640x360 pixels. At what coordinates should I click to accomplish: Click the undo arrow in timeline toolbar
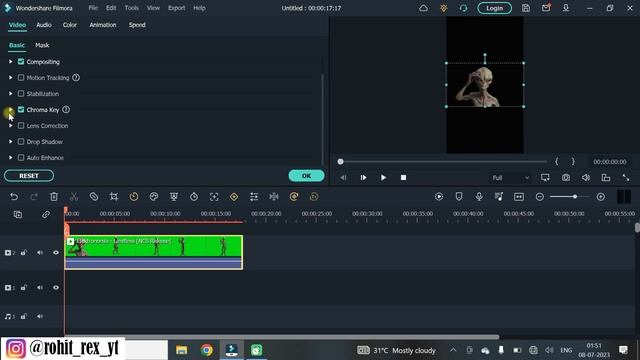(x=14, y=197)
